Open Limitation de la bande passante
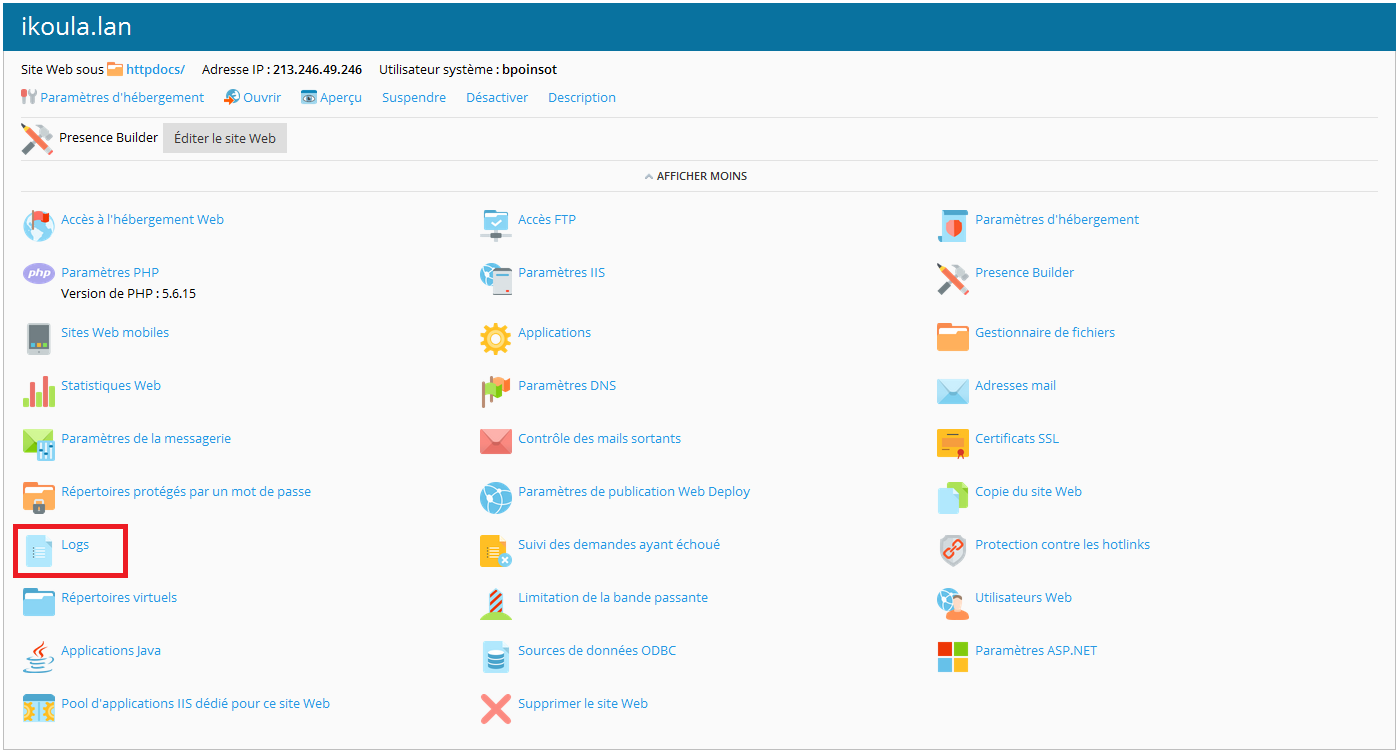Screen dimensions: 1399x754 (x=612, y=597)
